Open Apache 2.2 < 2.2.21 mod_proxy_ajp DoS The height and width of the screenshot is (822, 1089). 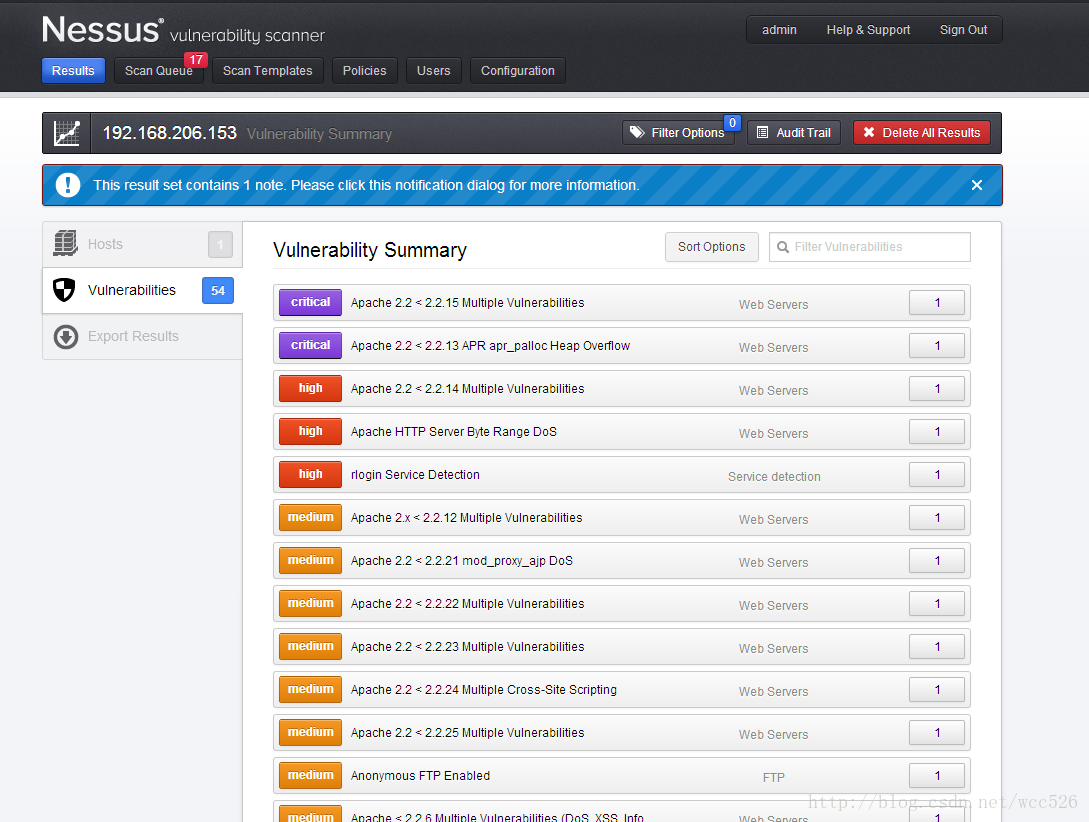622,561
